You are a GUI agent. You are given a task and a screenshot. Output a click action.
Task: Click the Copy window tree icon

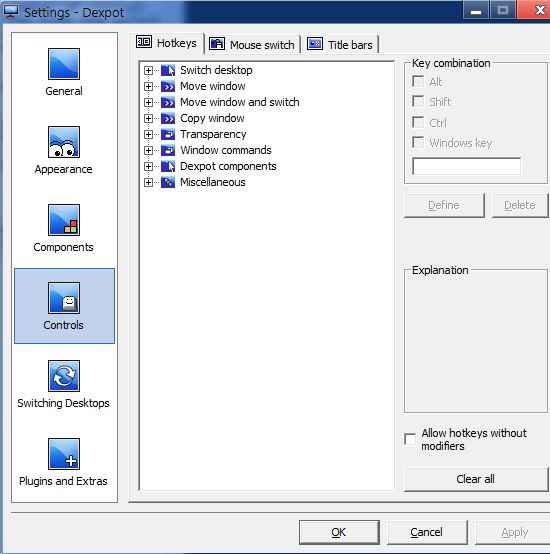pos(168,118)
